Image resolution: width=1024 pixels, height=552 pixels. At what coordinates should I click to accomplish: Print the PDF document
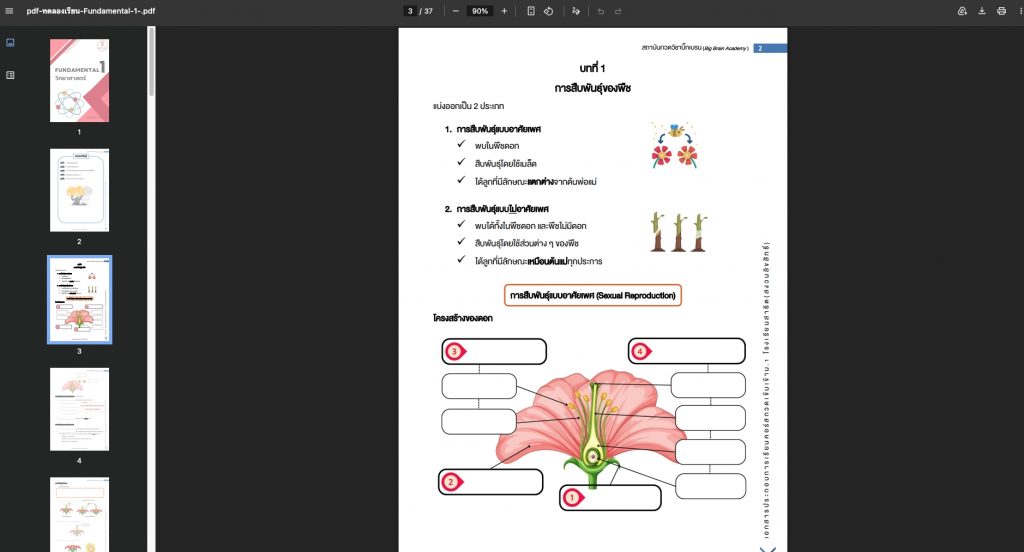1001,11
